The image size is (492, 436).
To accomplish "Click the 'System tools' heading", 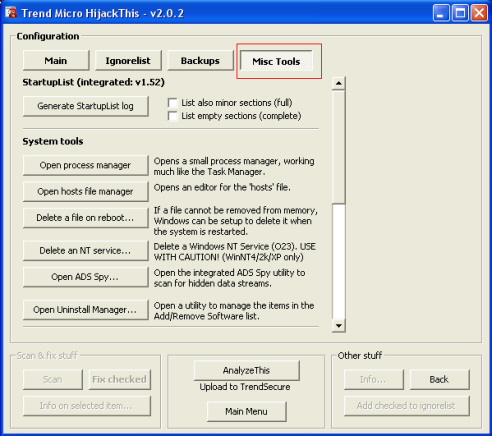I will (53, 141).
